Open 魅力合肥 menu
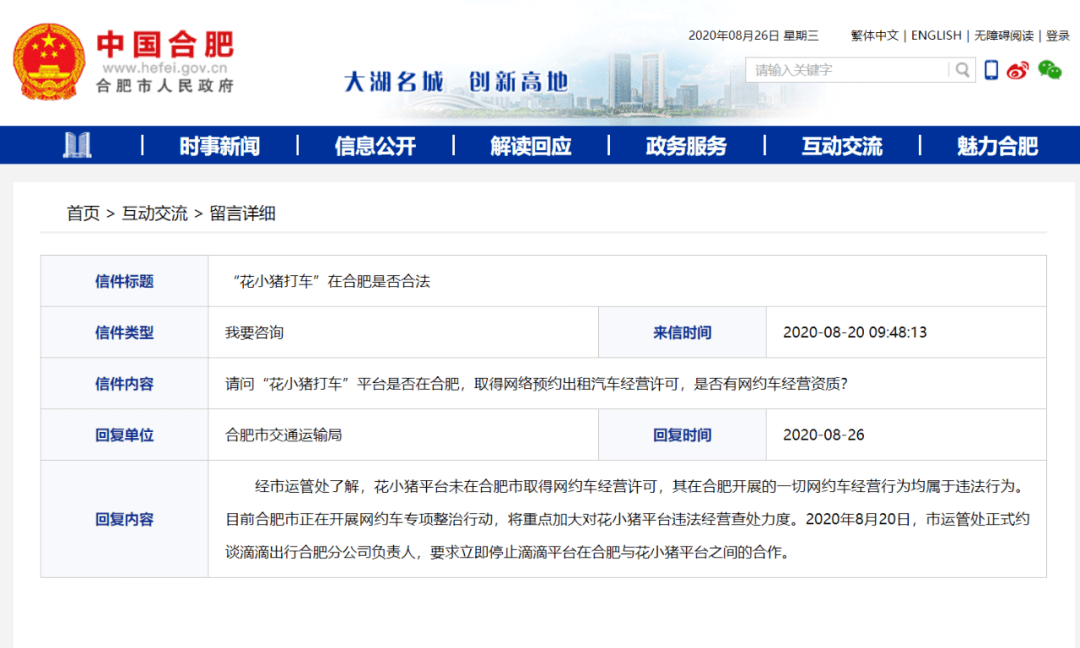The width and height of the screenshot is (1080, 648). [997, 146]
